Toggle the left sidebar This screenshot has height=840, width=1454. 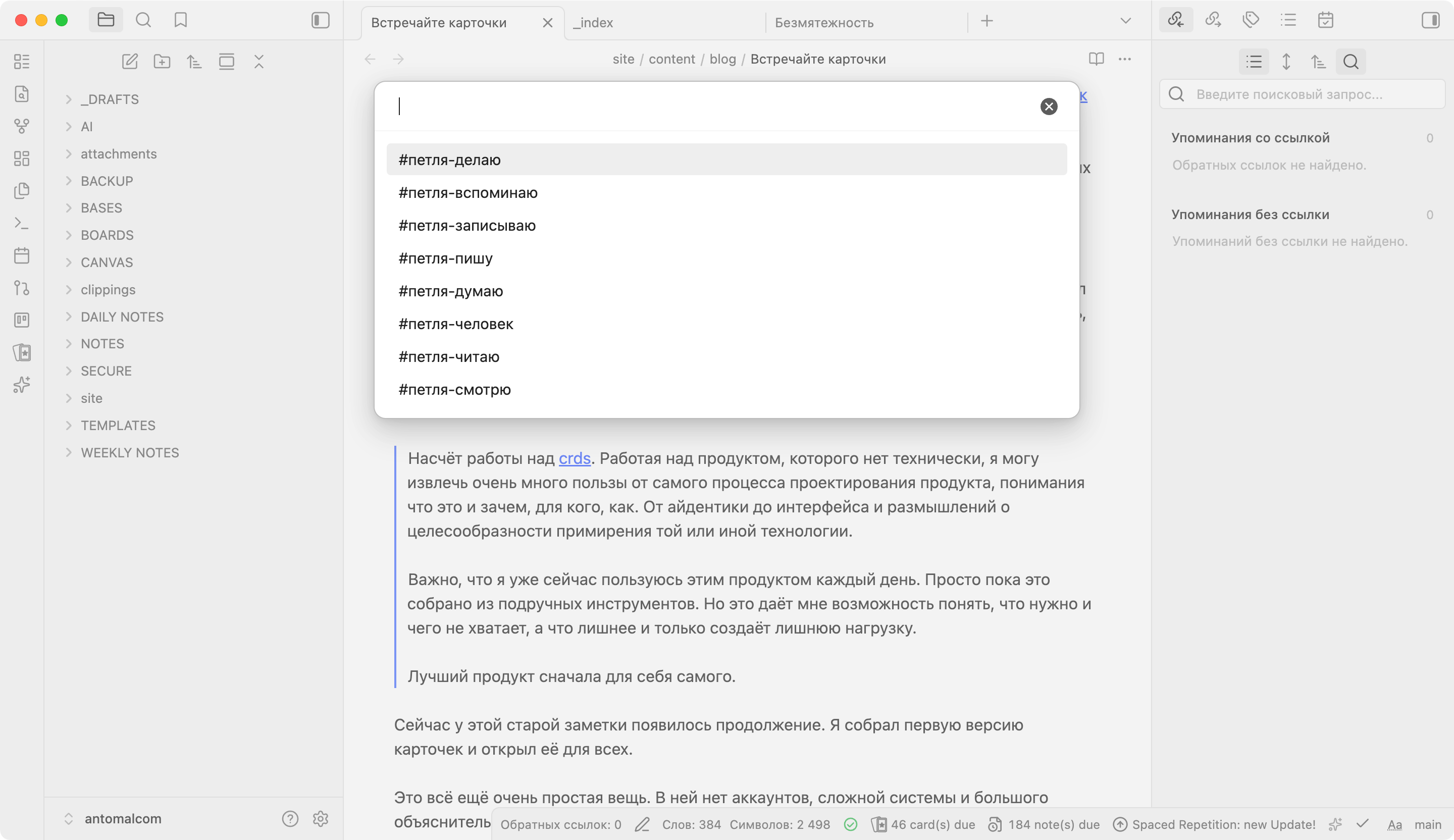320,21
